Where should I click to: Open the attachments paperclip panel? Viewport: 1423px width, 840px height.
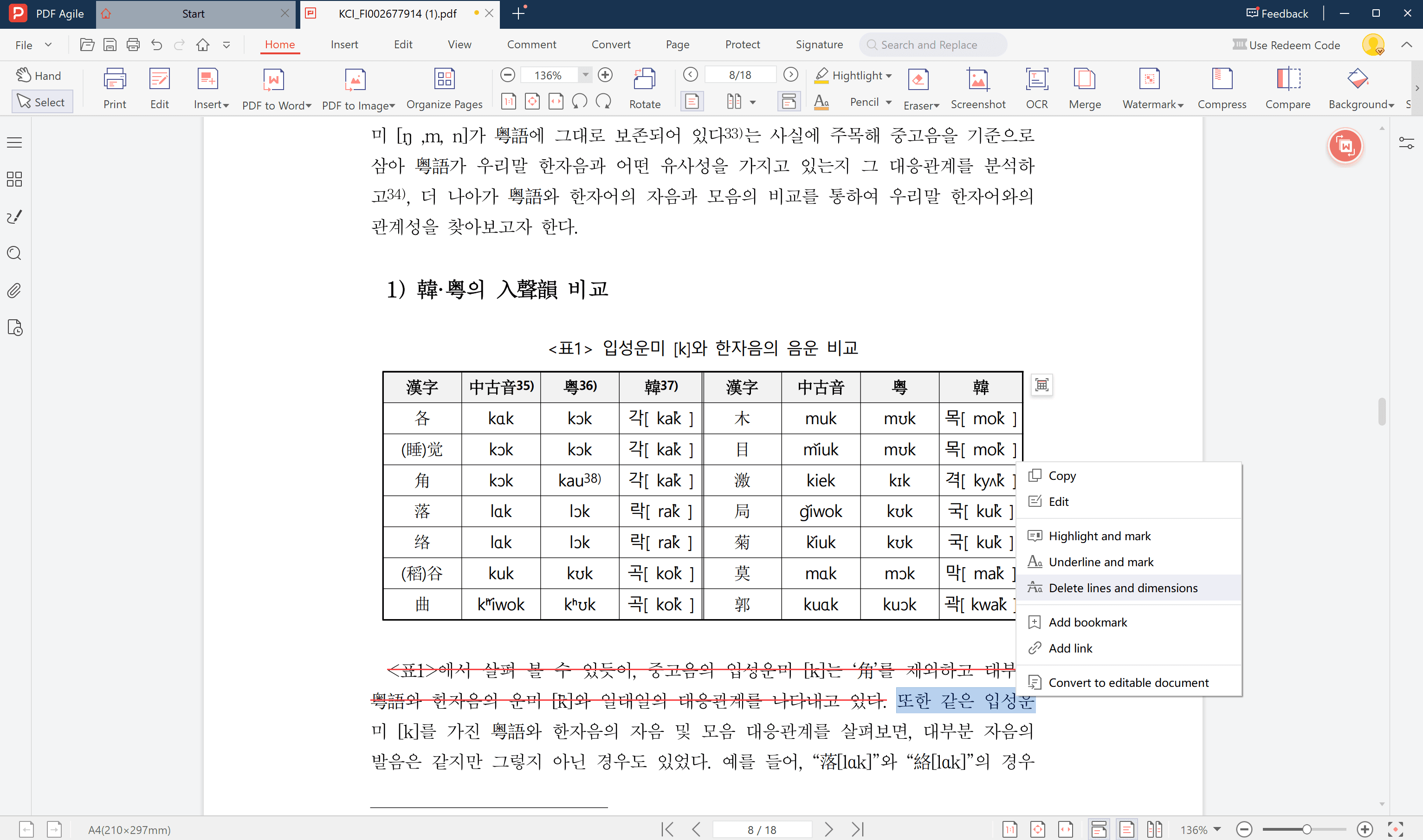click(x=15, y=291)
